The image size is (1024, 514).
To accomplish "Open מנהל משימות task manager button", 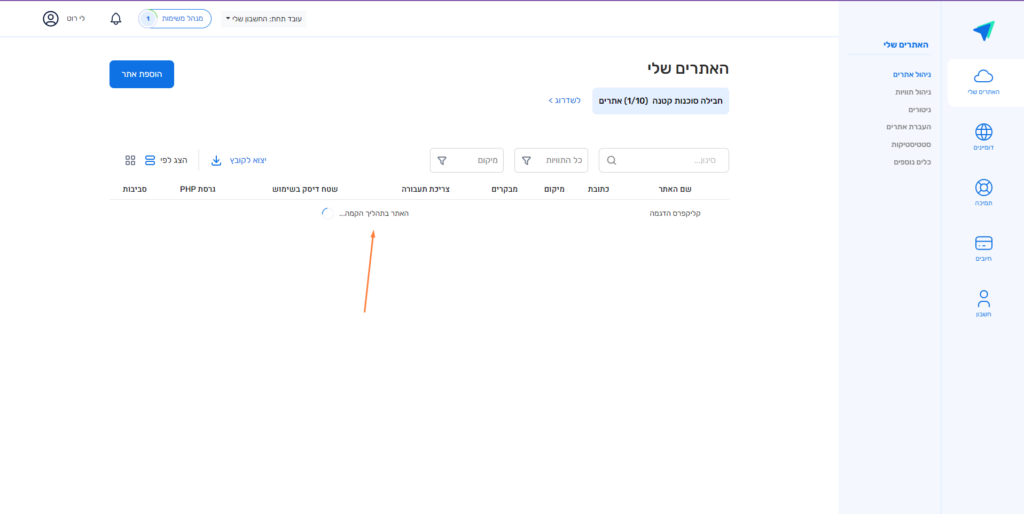I will (x=174, y=18).
